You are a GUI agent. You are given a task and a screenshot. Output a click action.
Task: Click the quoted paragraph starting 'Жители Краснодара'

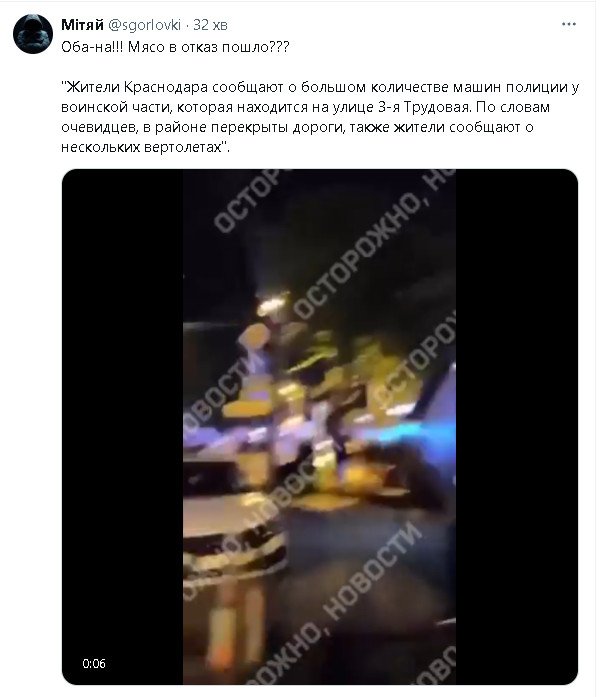320,117
